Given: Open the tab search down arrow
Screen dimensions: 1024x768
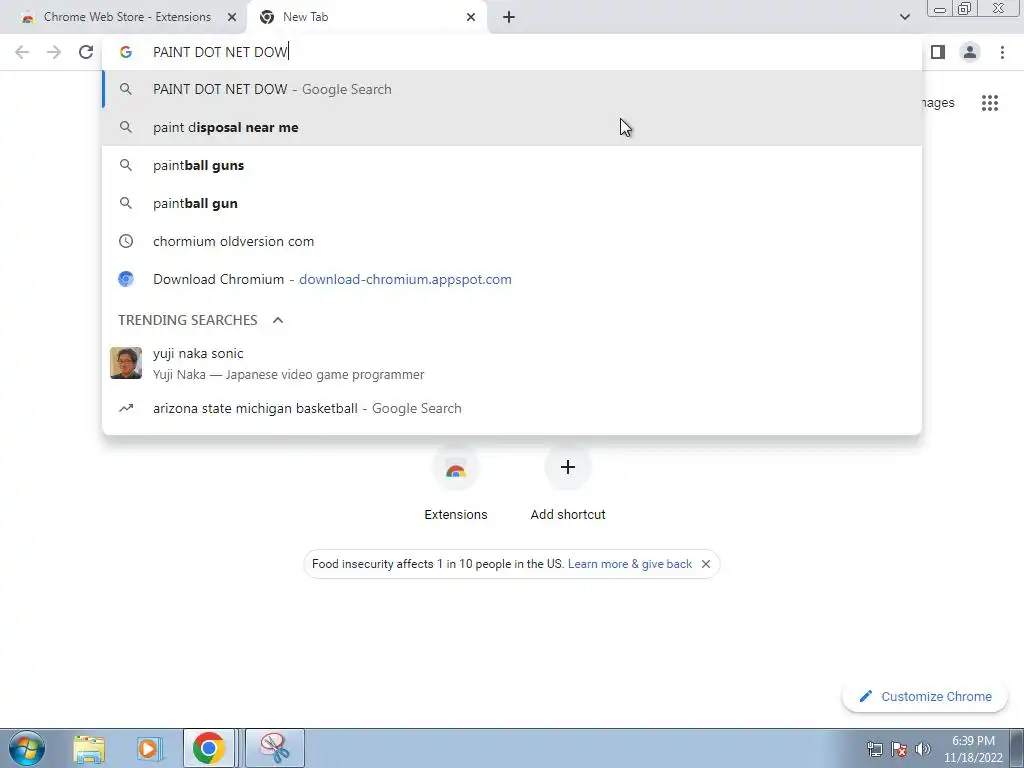Looking at the screenshot, I should (904, 17).
